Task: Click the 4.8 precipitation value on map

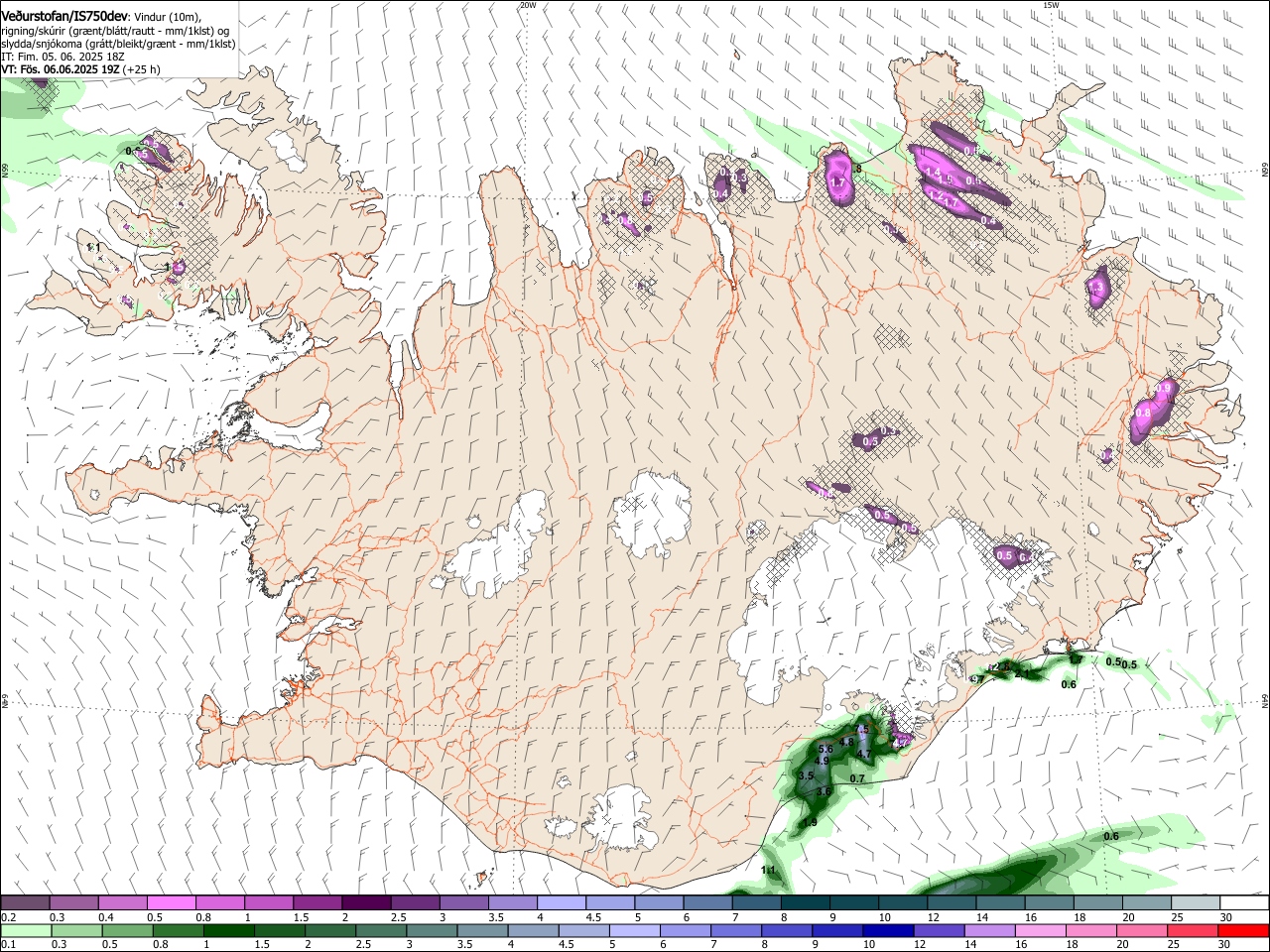Action: [x=846, y=742]
